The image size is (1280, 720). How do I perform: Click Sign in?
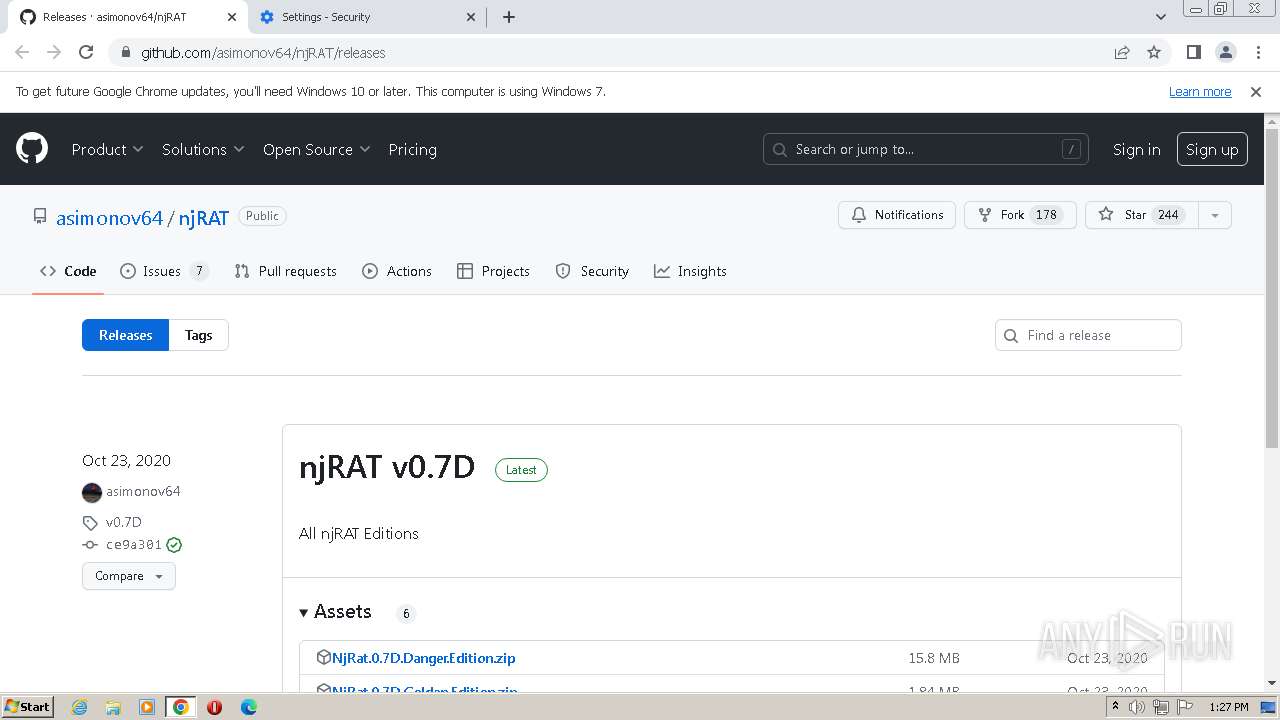click(1136, 149)
